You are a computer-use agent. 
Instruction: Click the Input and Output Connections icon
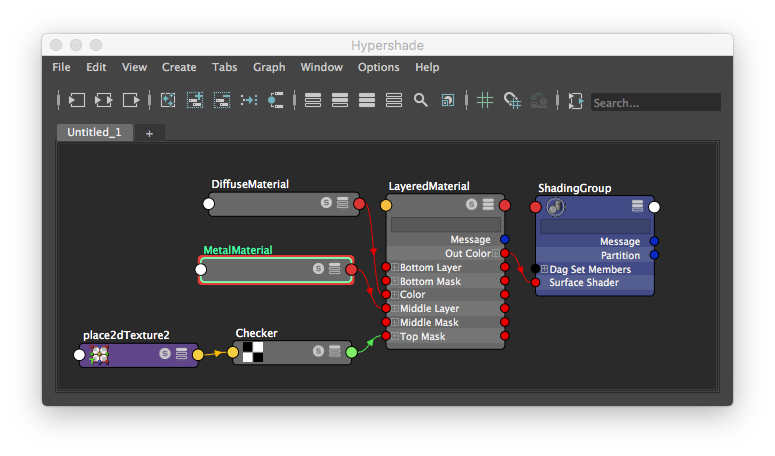(x=104, y=101)
